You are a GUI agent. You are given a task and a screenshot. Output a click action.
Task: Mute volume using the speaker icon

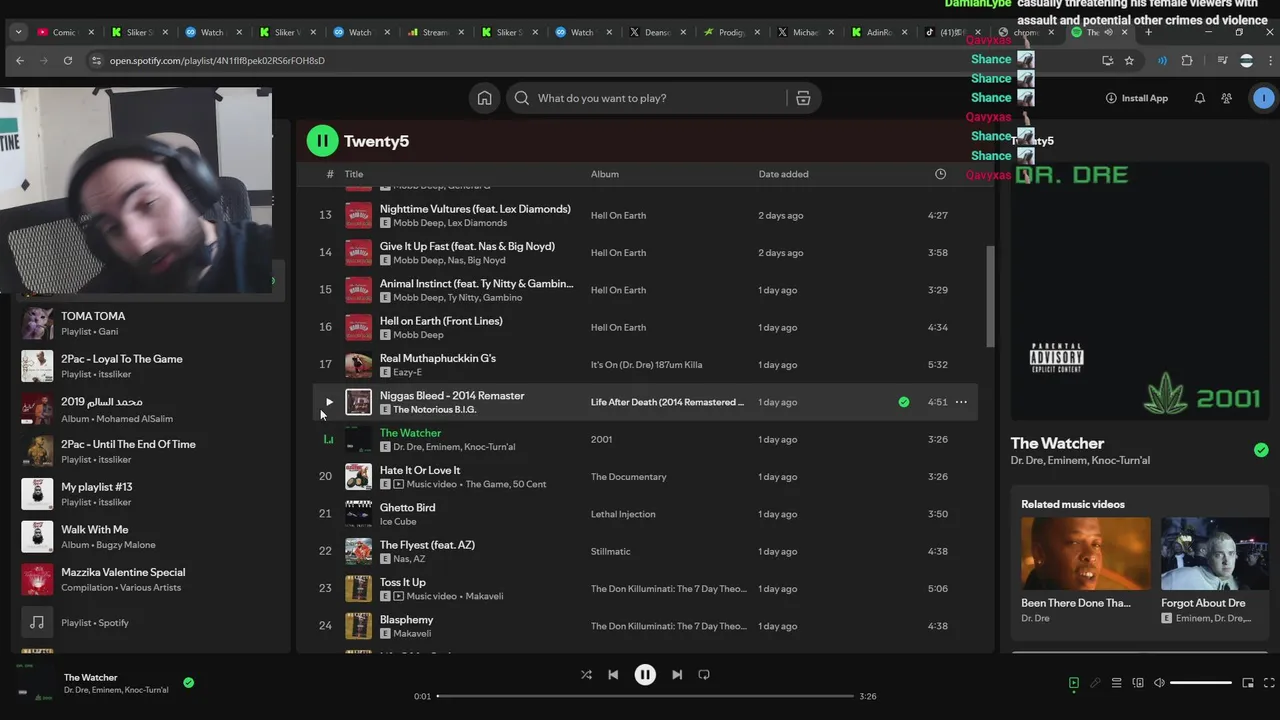pos(1159,683)
